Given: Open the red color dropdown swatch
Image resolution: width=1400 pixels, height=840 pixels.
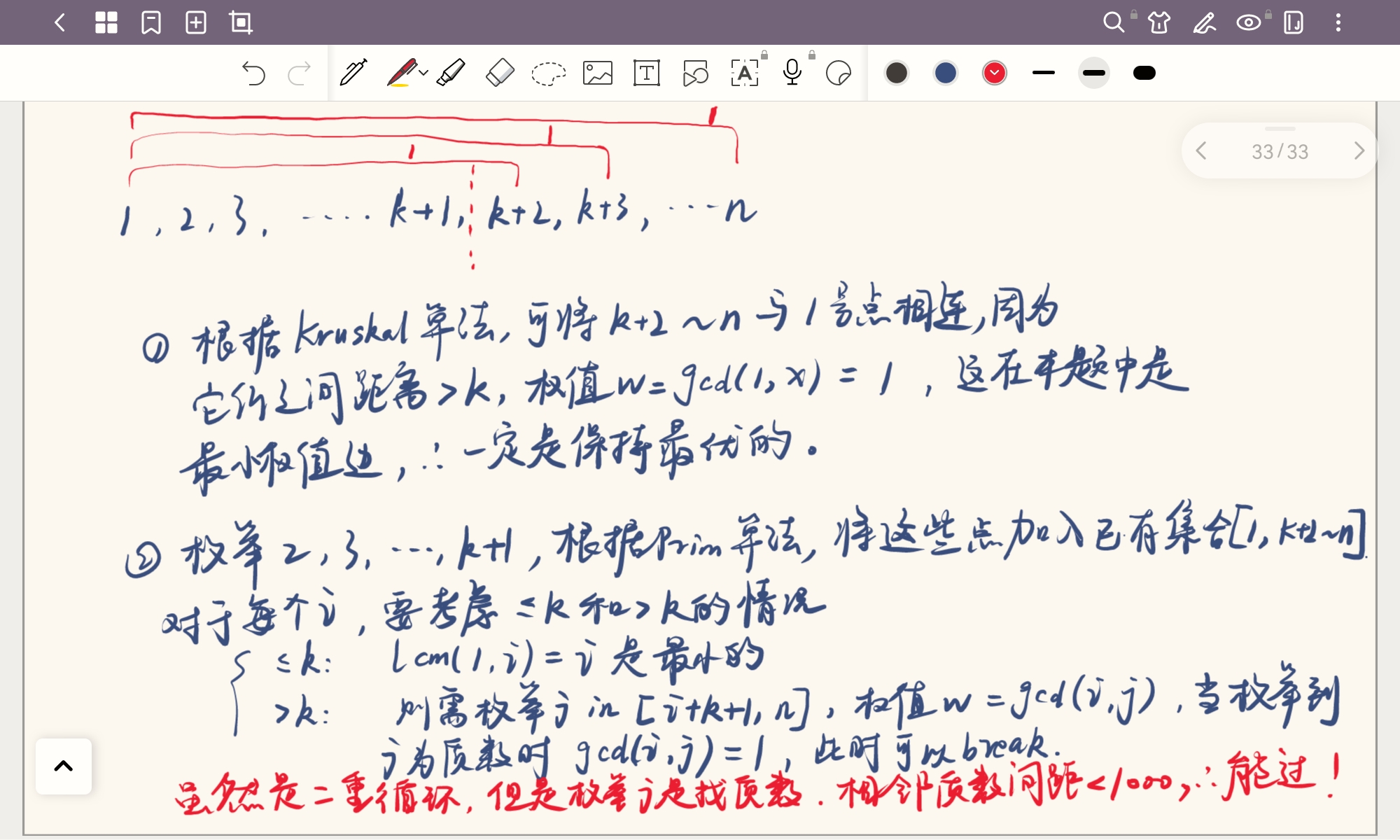Looking at the screenshot, I should tap(994, 73).
